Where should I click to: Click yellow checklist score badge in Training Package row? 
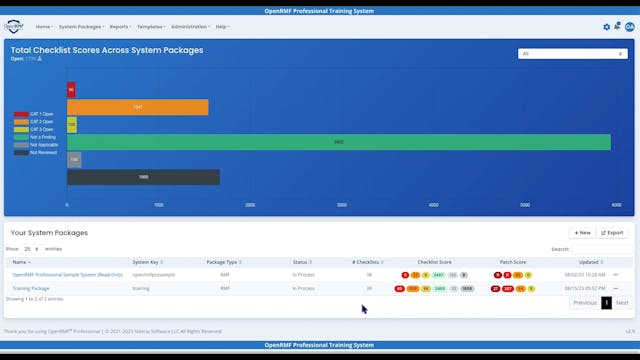pos(426,289)
